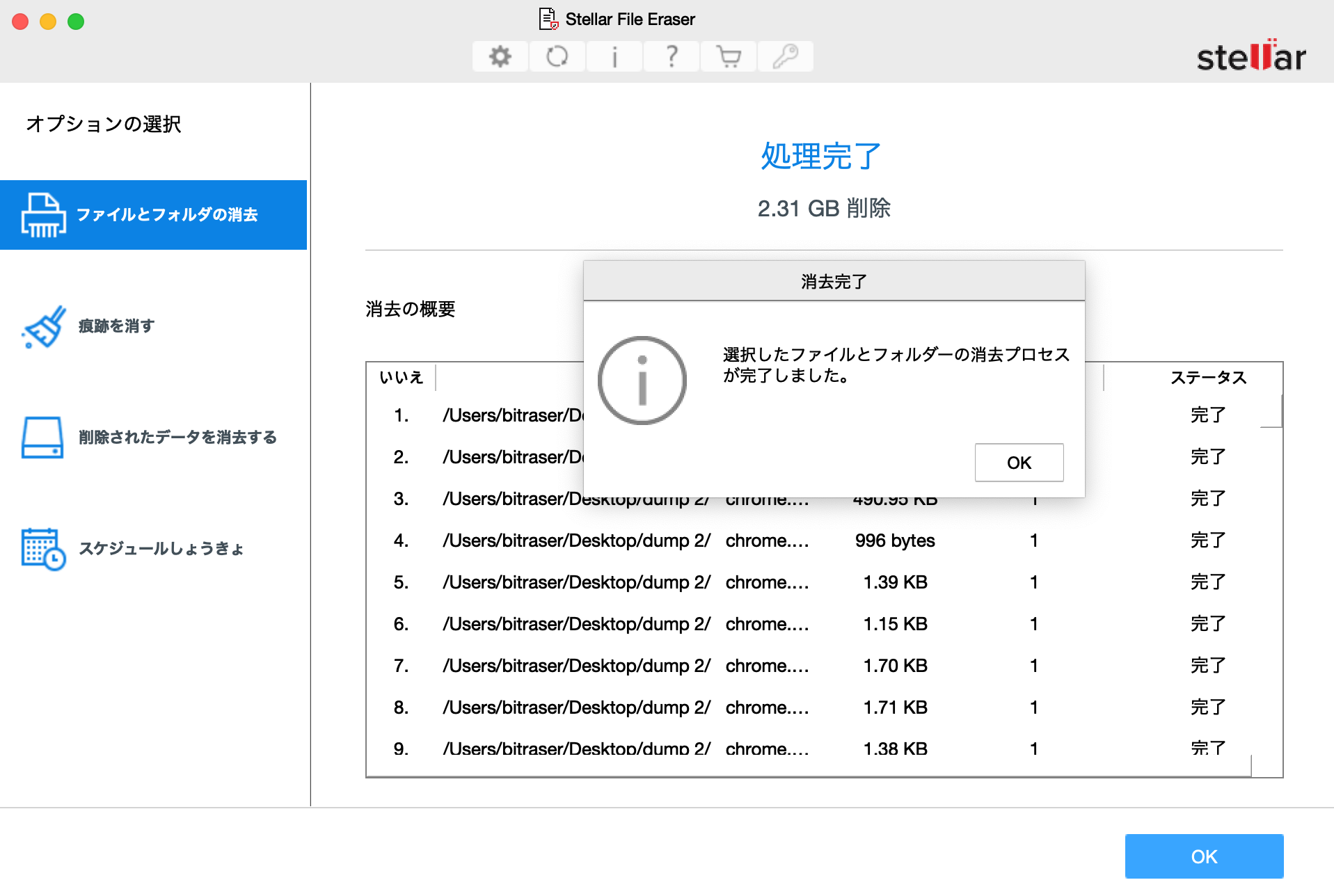Click the green maximize window button
The image size is (1334, 896).
[x=76, y=22]
